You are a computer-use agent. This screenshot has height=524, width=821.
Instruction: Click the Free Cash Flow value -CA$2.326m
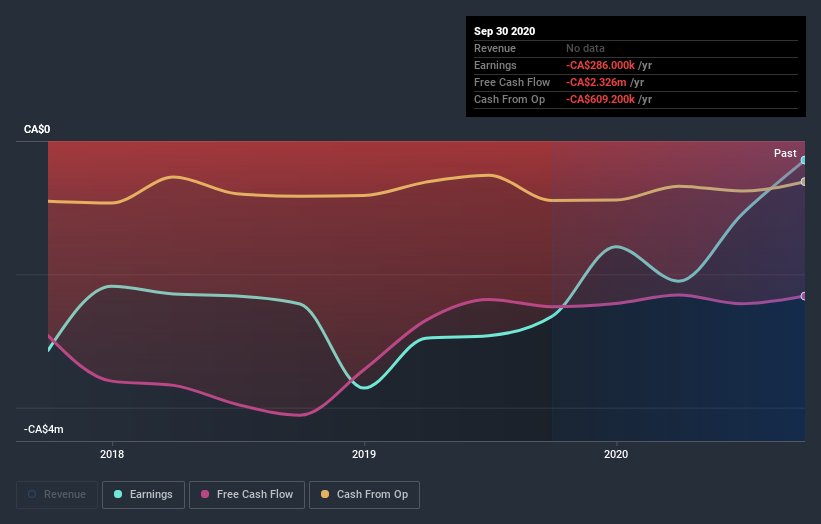[596, 82]
